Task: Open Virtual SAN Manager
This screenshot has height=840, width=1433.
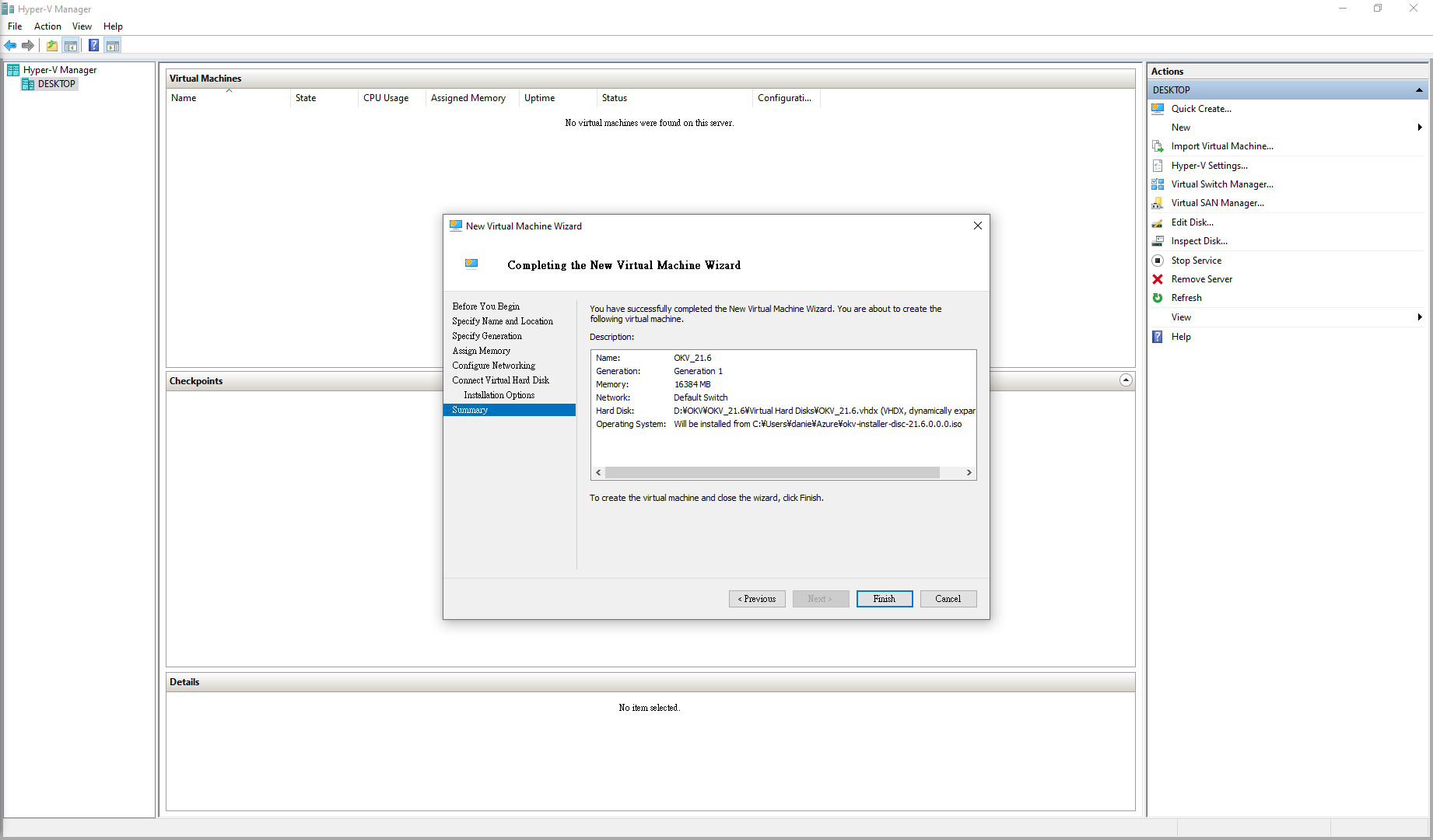Action: click(1218, 202)
